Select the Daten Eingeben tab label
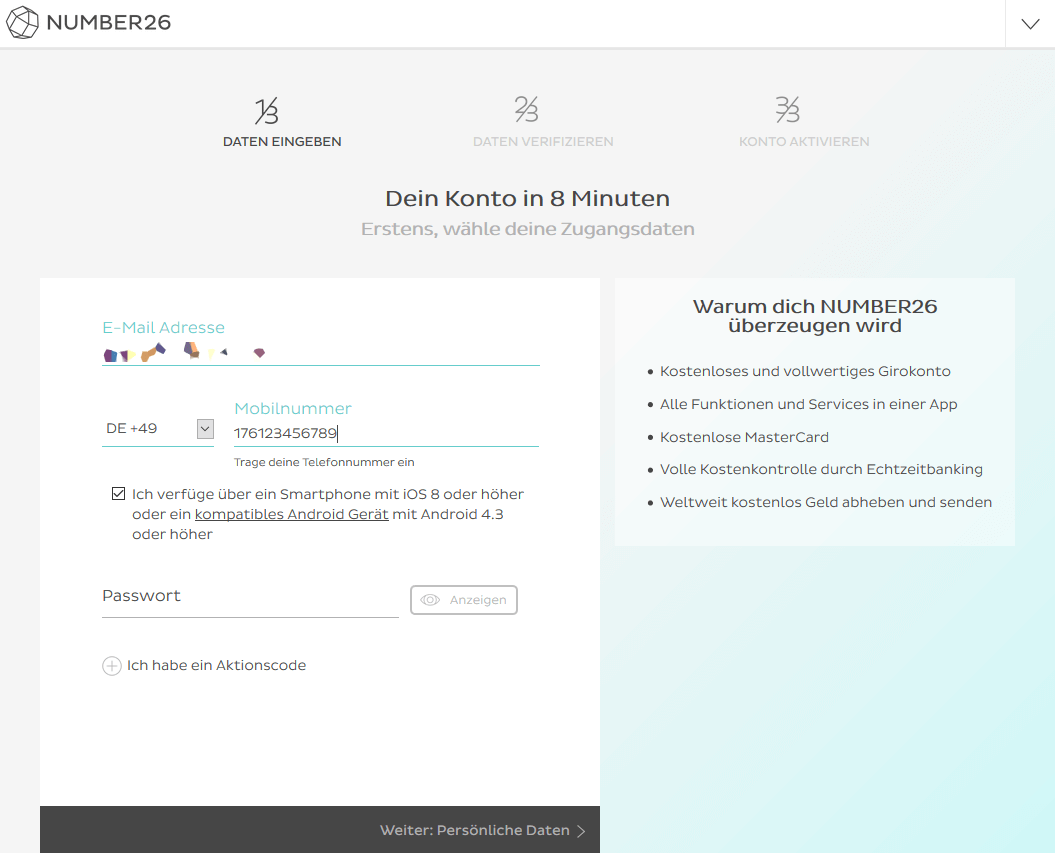 (x=282, y=141)
